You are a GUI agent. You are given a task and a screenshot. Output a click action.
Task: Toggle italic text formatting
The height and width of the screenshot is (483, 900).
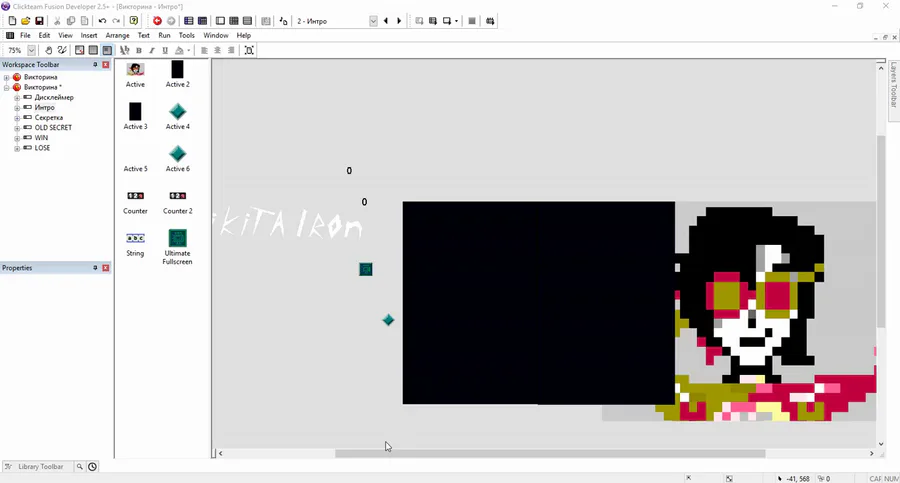tap(152, 51)
